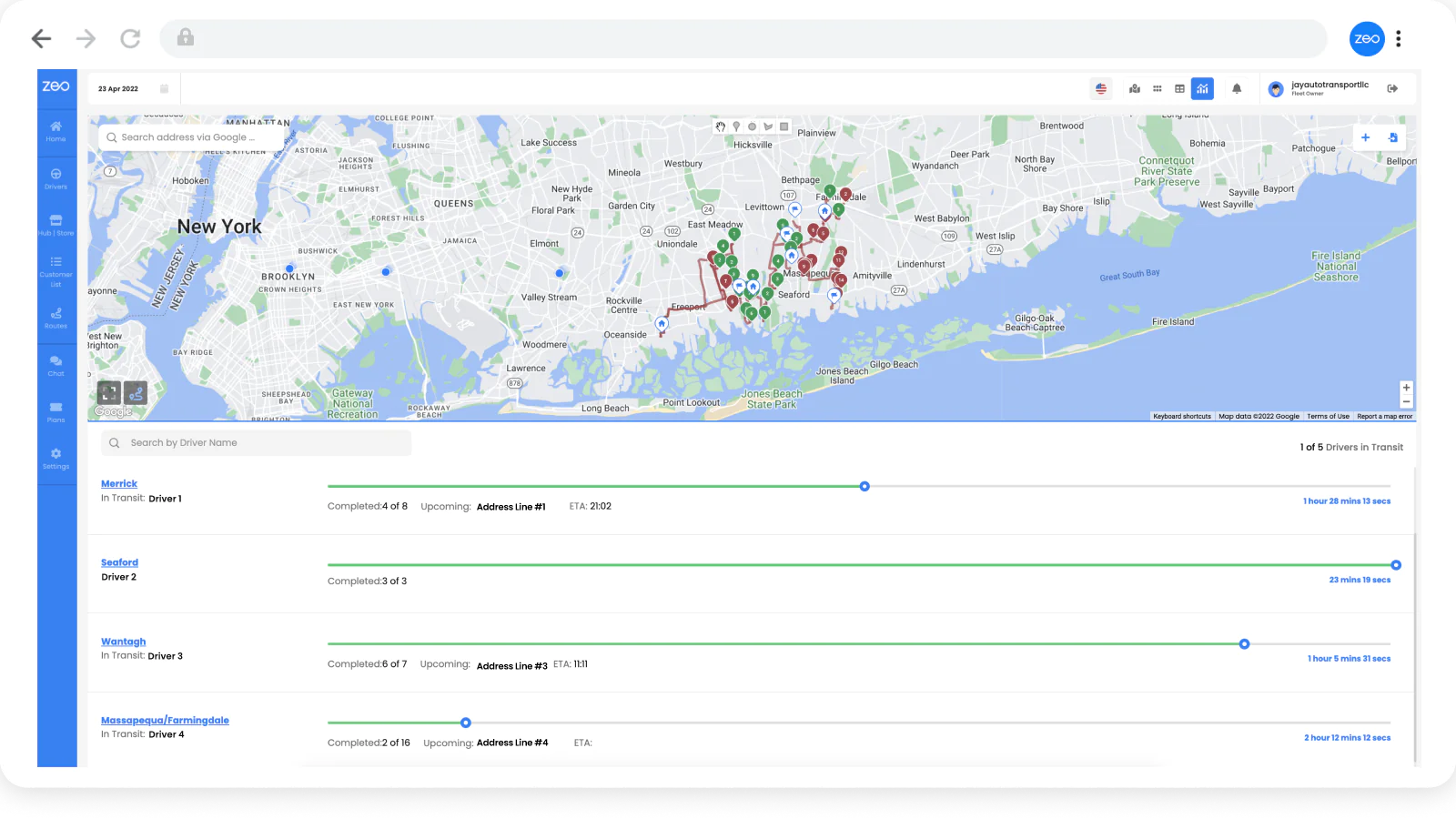Screen dimensions: 1456x819
Task: Toggle route display button on map
Action: coord(136,393)
